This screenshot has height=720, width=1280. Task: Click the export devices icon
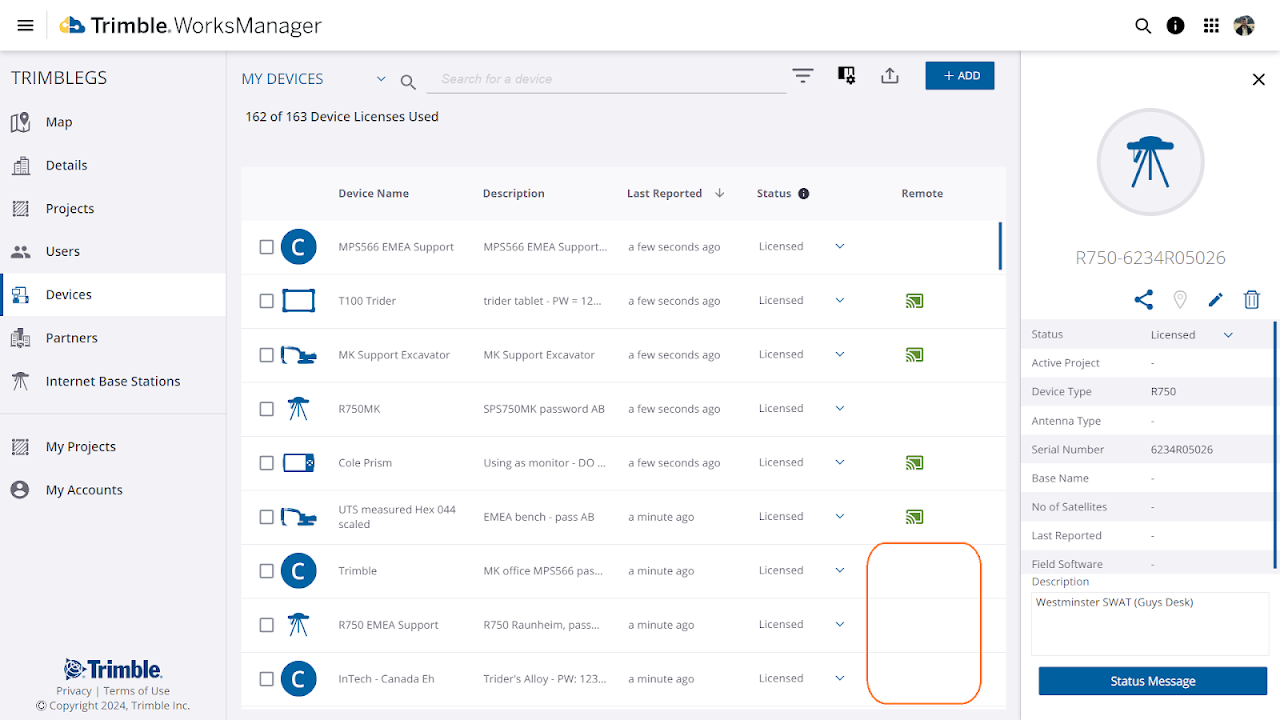point(890,76)
